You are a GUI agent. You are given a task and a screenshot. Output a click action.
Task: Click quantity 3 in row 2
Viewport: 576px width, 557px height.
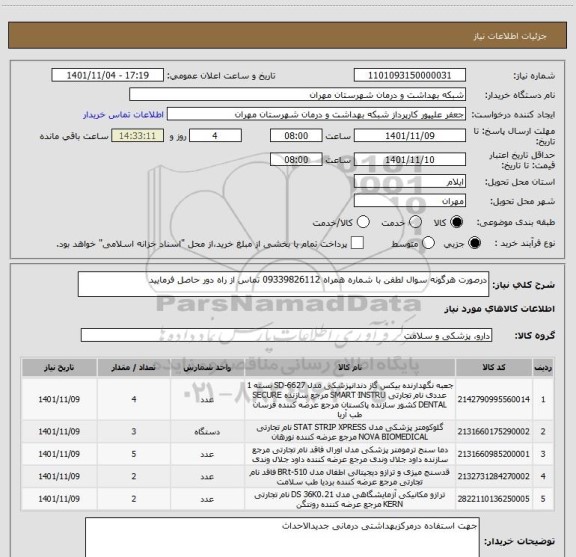point(134,432)
